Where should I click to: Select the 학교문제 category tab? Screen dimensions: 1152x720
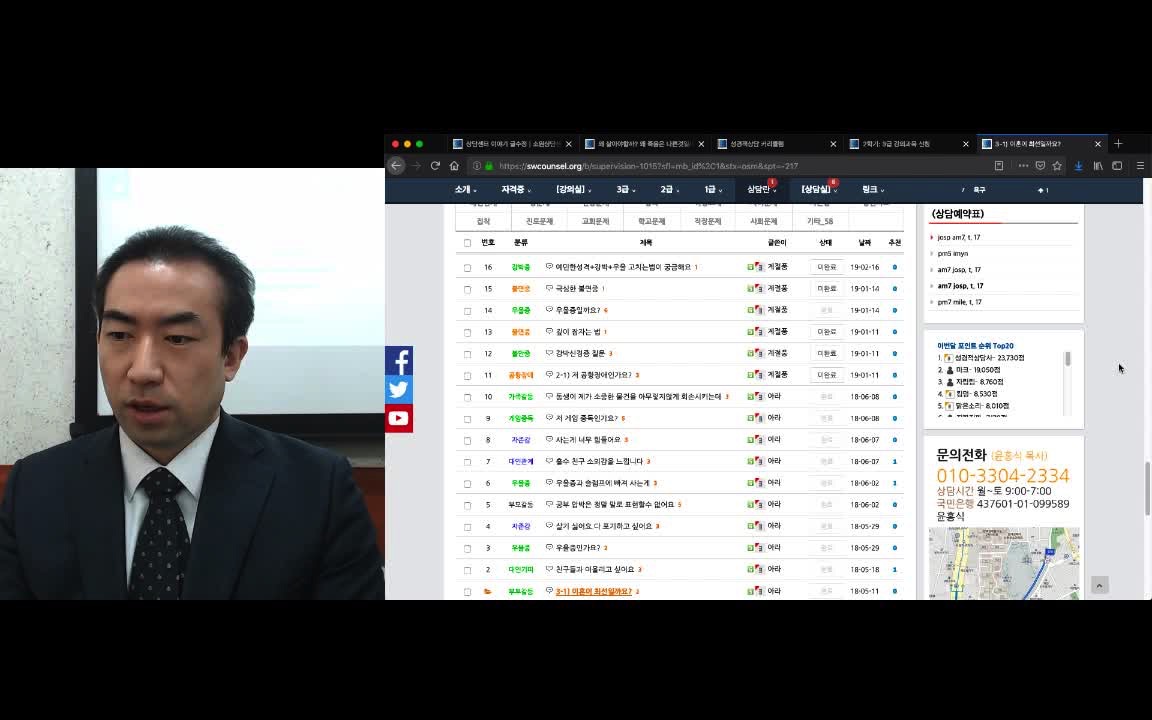click(651, 221)
